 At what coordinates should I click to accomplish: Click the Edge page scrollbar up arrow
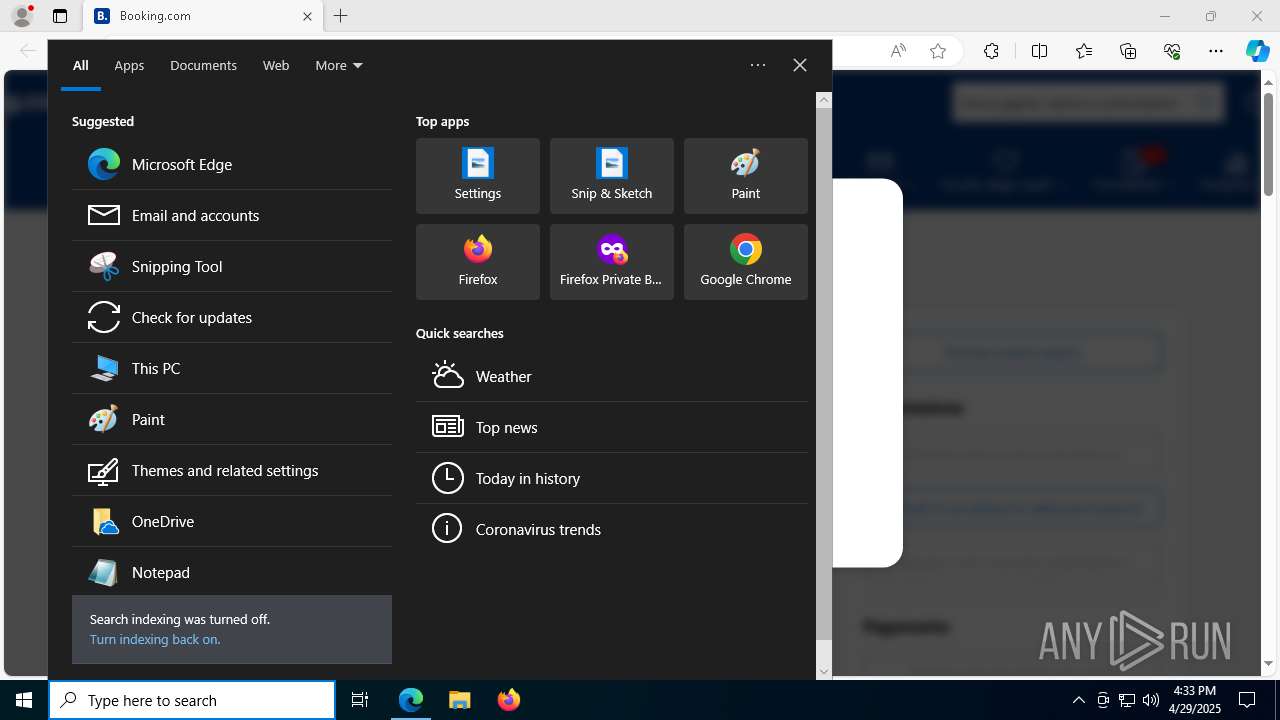tap(1268, 82)
